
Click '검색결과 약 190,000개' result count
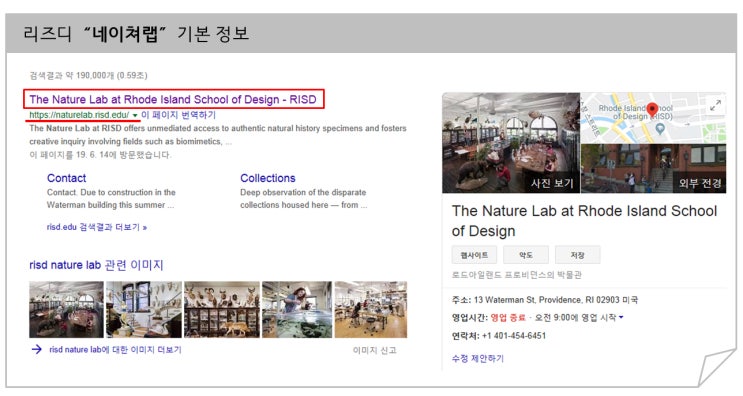coord(88,75)
